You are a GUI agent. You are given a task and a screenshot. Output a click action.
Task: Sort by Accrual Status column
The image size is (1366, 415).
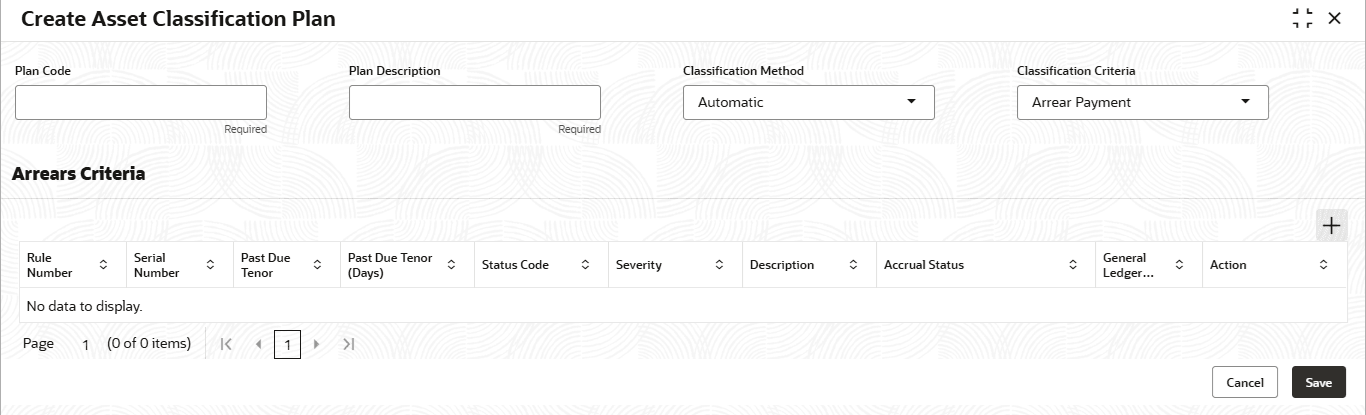1073,265
